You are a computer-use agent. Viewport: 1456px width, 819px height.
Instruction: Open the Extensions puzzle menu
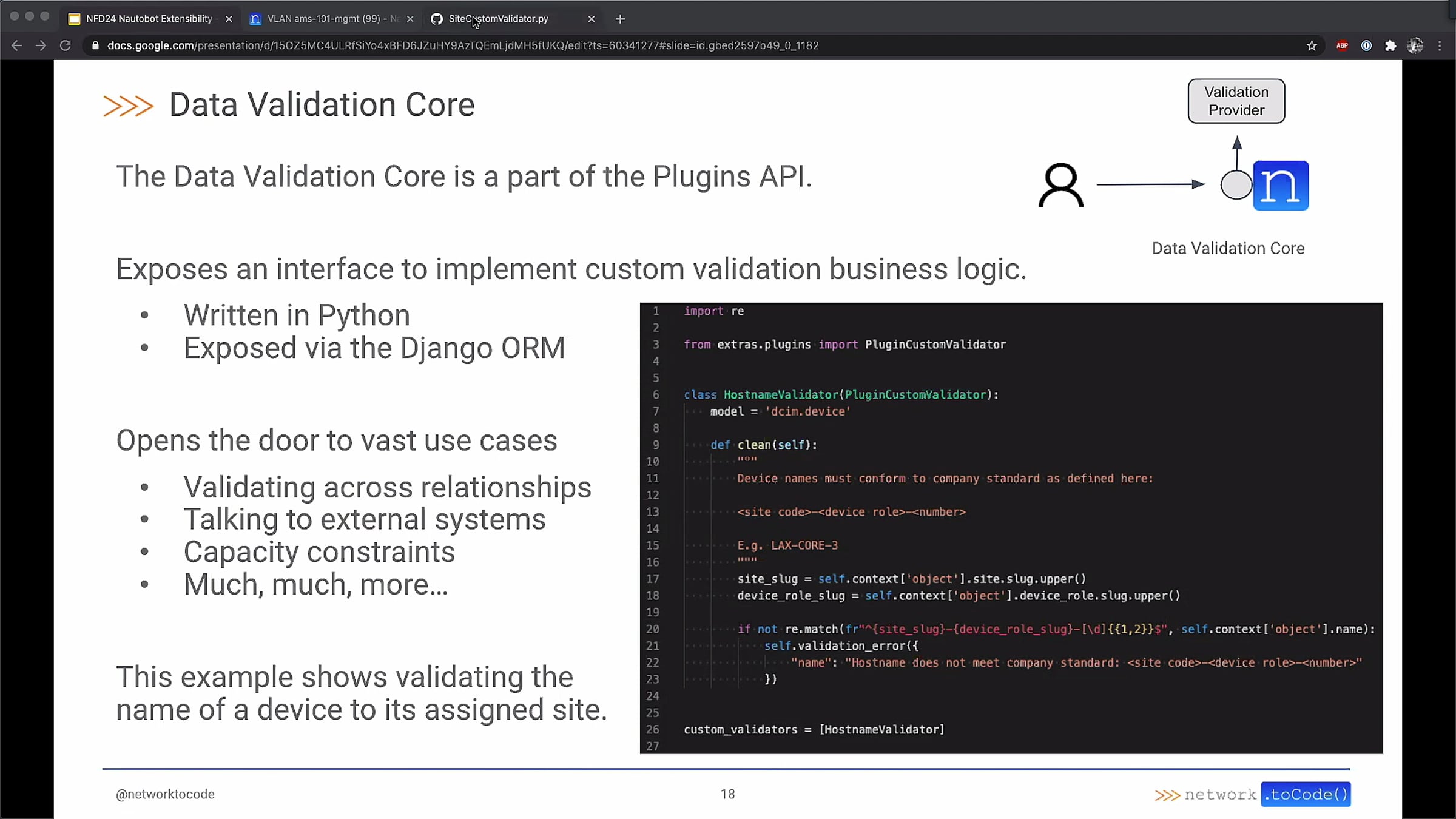click(x=1390, y=45)
